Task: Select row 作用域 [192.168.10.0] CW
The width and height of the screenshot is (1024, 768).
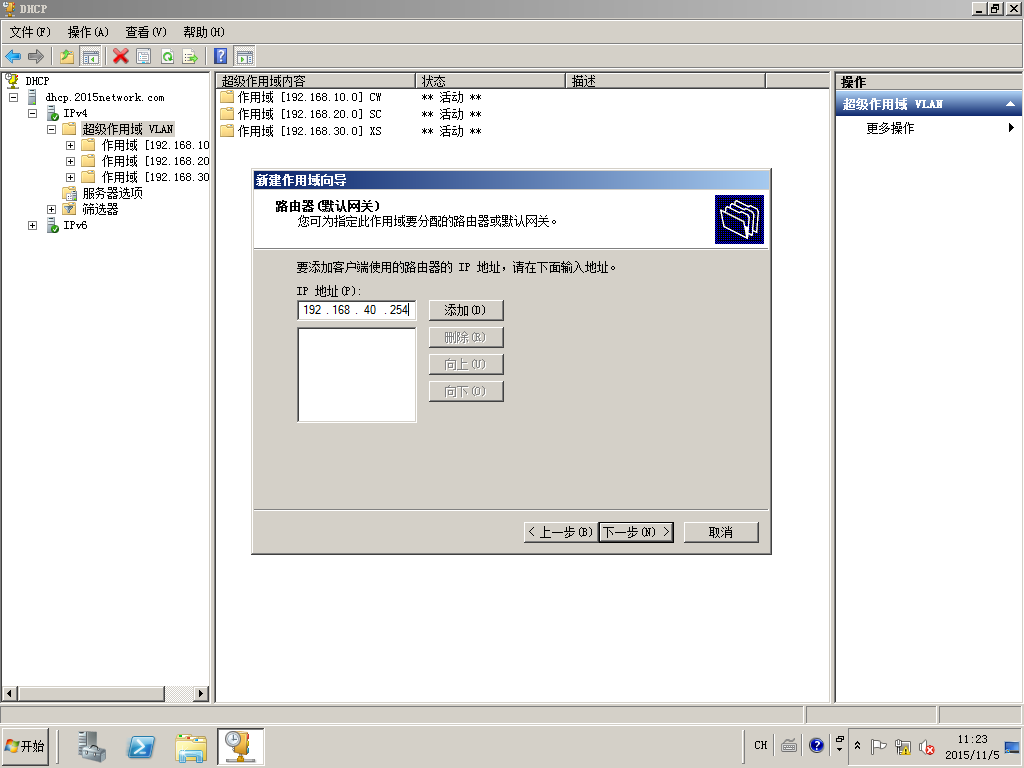Action: (310, 97)
